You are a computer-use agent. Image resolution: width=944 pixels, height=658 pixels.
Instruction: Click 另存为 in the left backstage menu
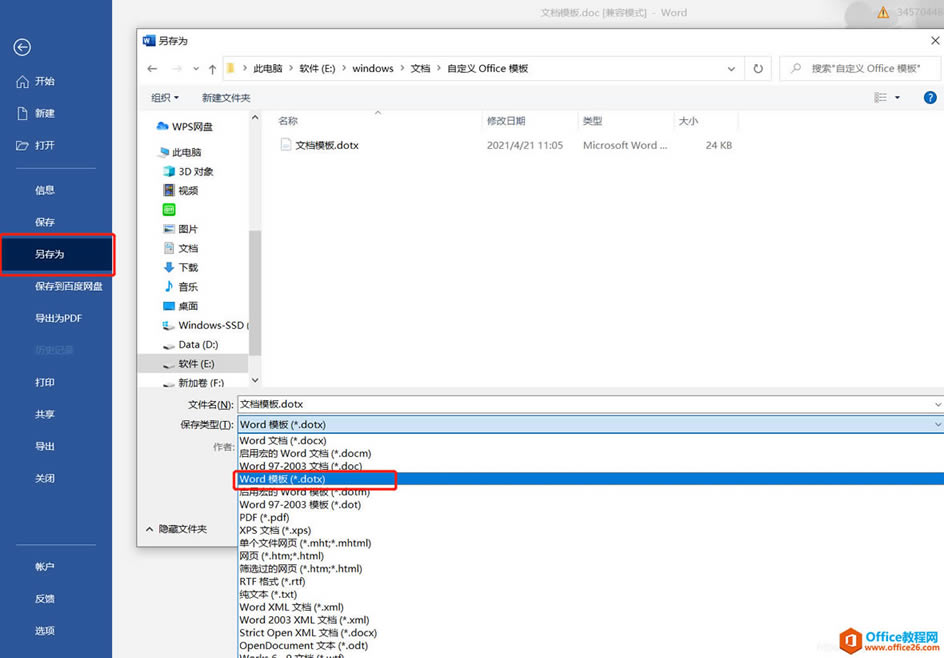point(50,254)
